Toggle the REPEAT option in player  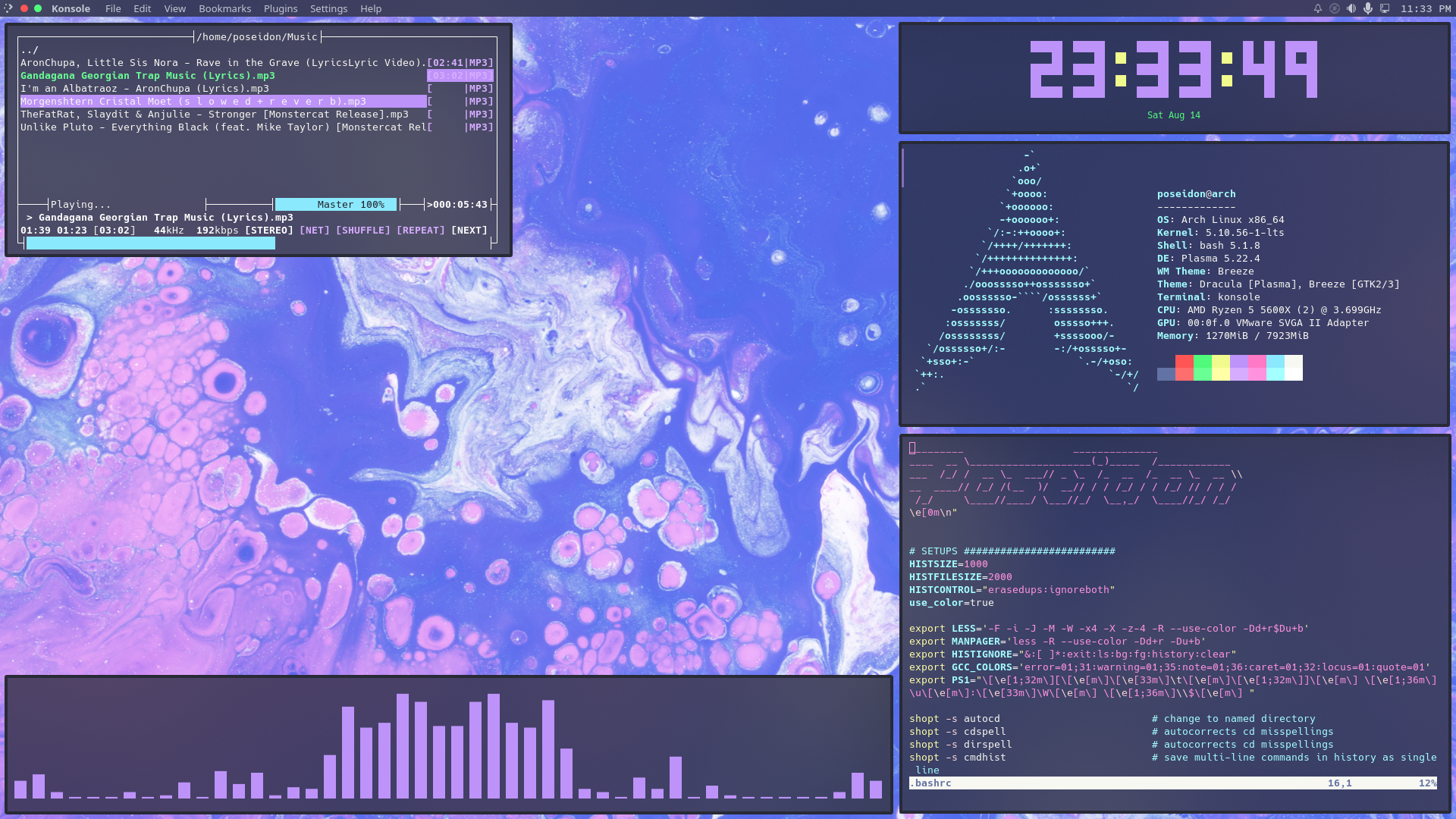click(x=420, y=230)
